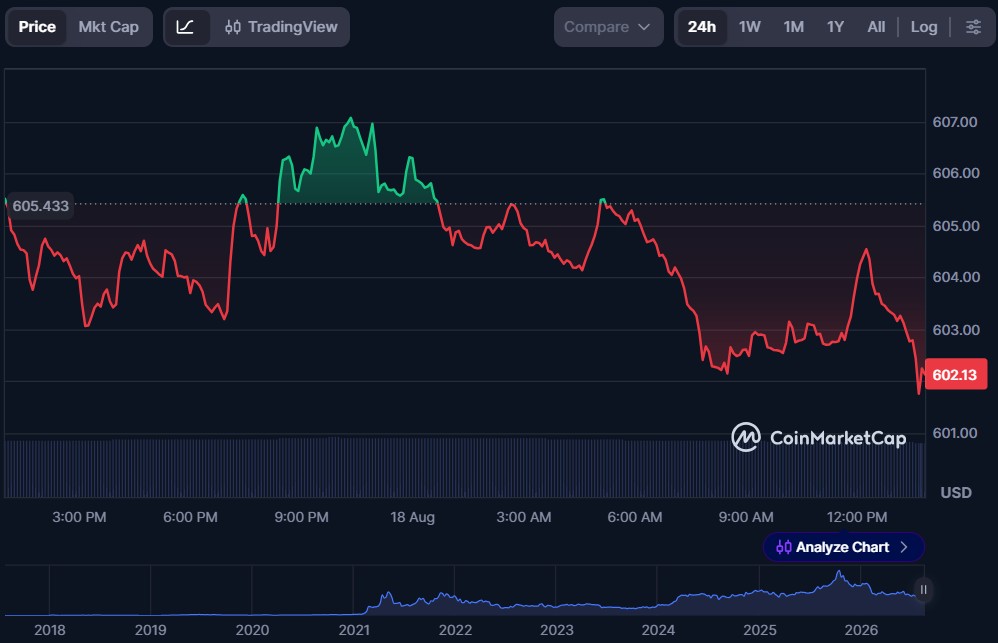998x643 pixels.
Task: Click the 3:00 AM time axis label
Action: 524,517
